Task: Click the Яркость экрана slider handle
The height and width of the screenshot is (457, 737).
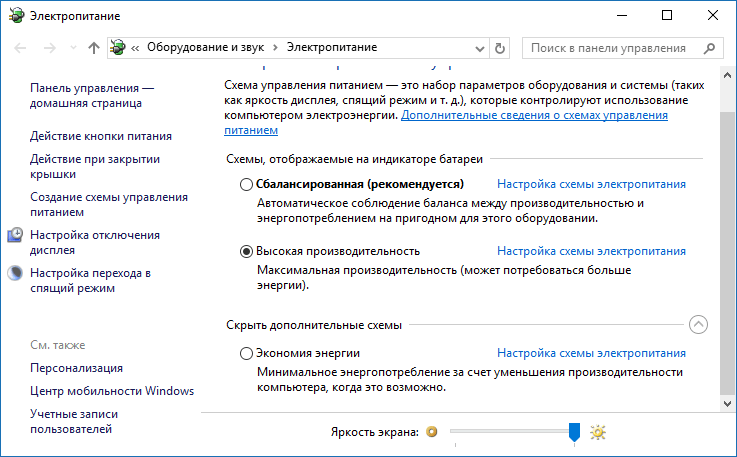Action: [574, 431]
